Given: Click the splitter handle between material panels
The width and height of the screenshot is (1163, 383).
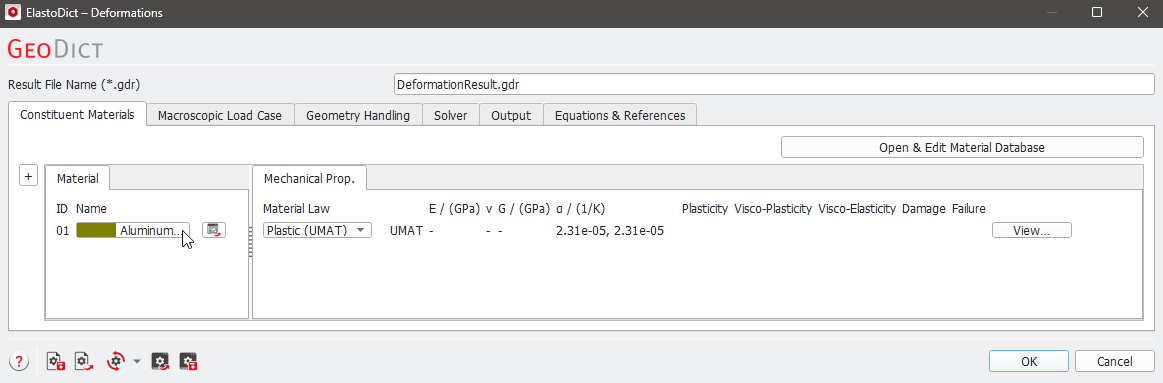Looking at the screenshot, I should (251, 243).
